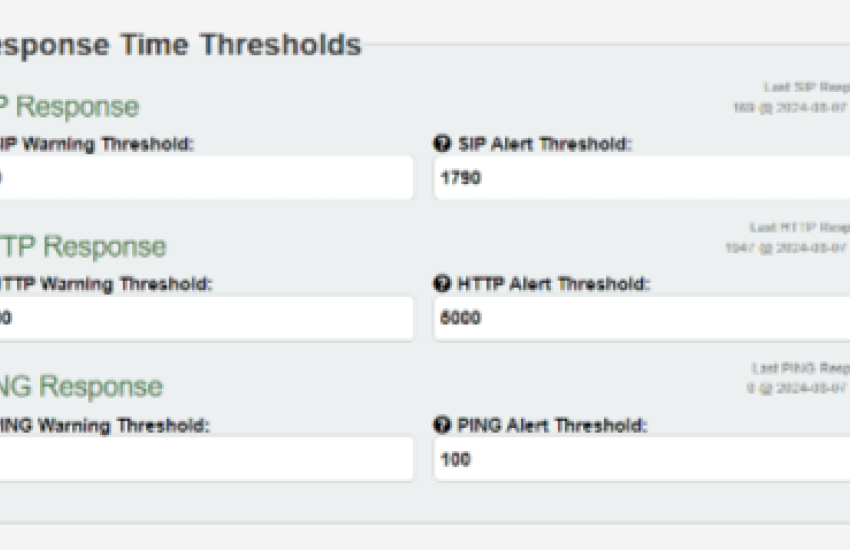Click the SIP Alert Threshold help icon
This screenshot has width=850, height=550.
[x=442, y=144]
